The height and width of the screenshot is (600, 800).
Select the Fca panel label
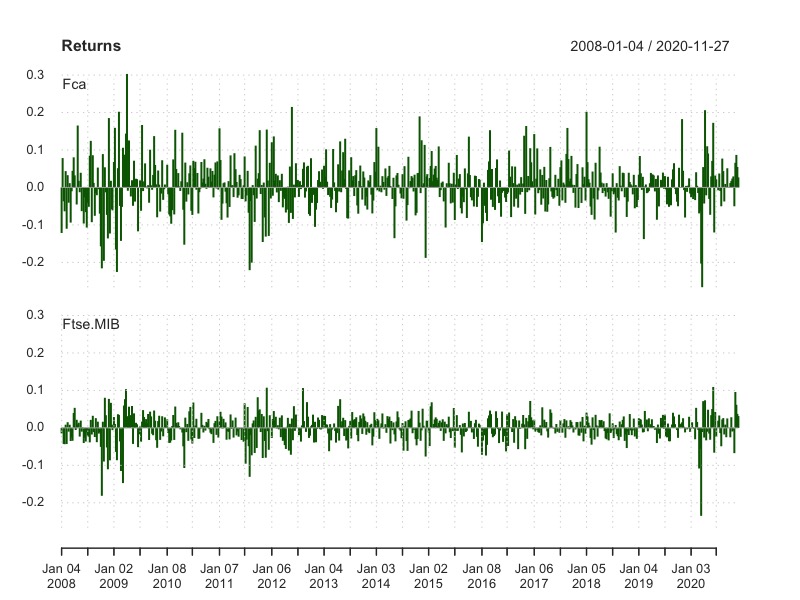point(74,84)
